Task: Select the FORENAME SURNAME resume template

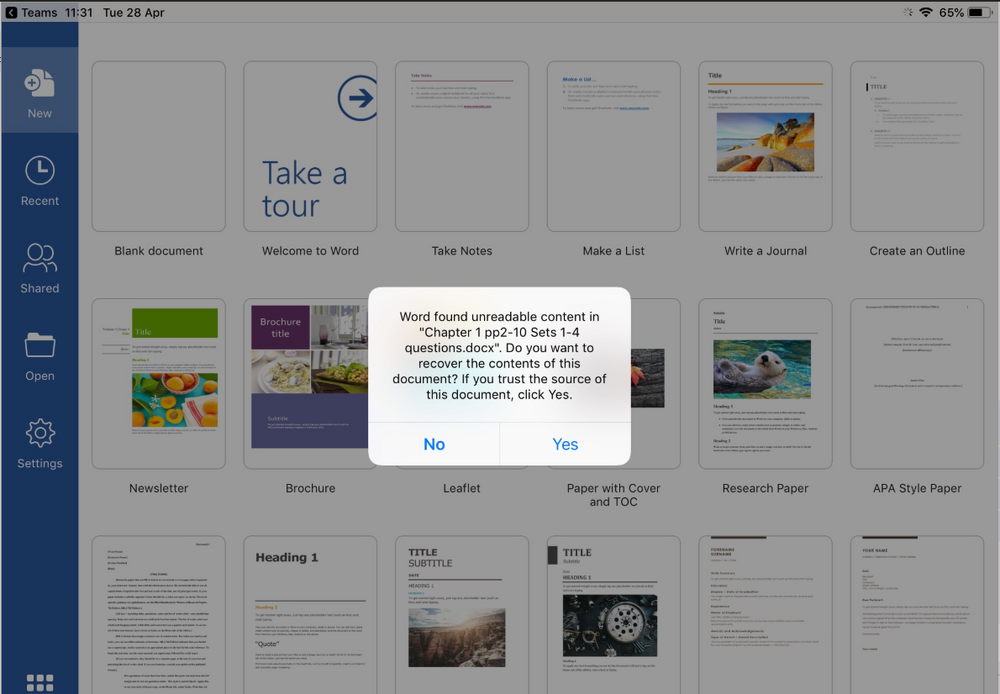Action: tap(765, 614)
